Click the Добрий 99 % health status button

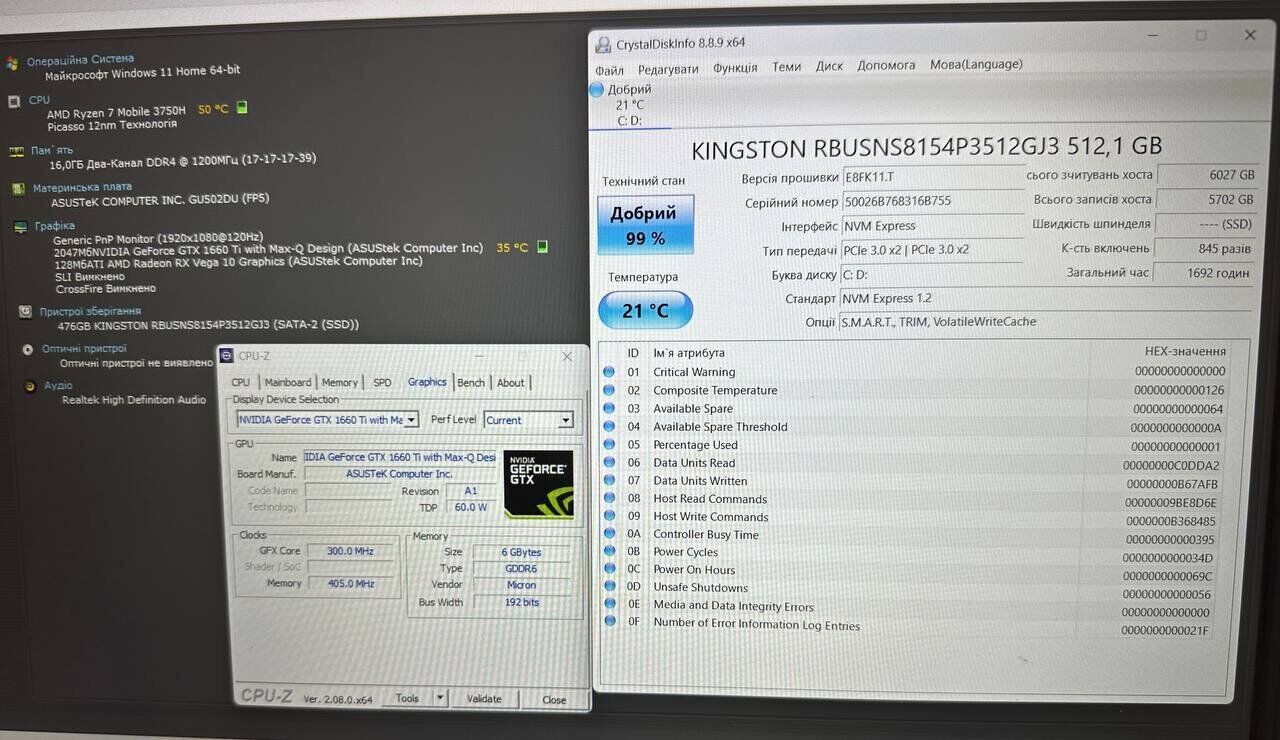pos(645,225)
